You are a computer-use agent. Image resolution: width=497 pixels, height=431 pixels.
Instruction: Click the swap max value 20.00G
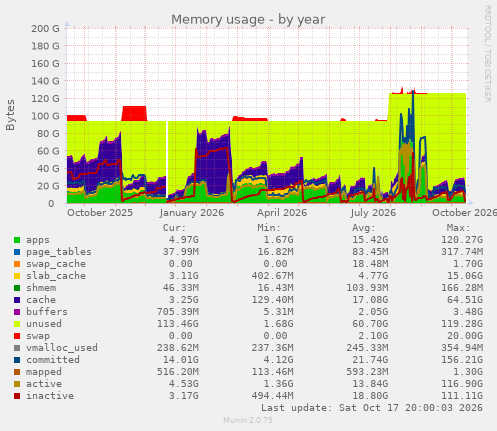click(x=465, y=336)
